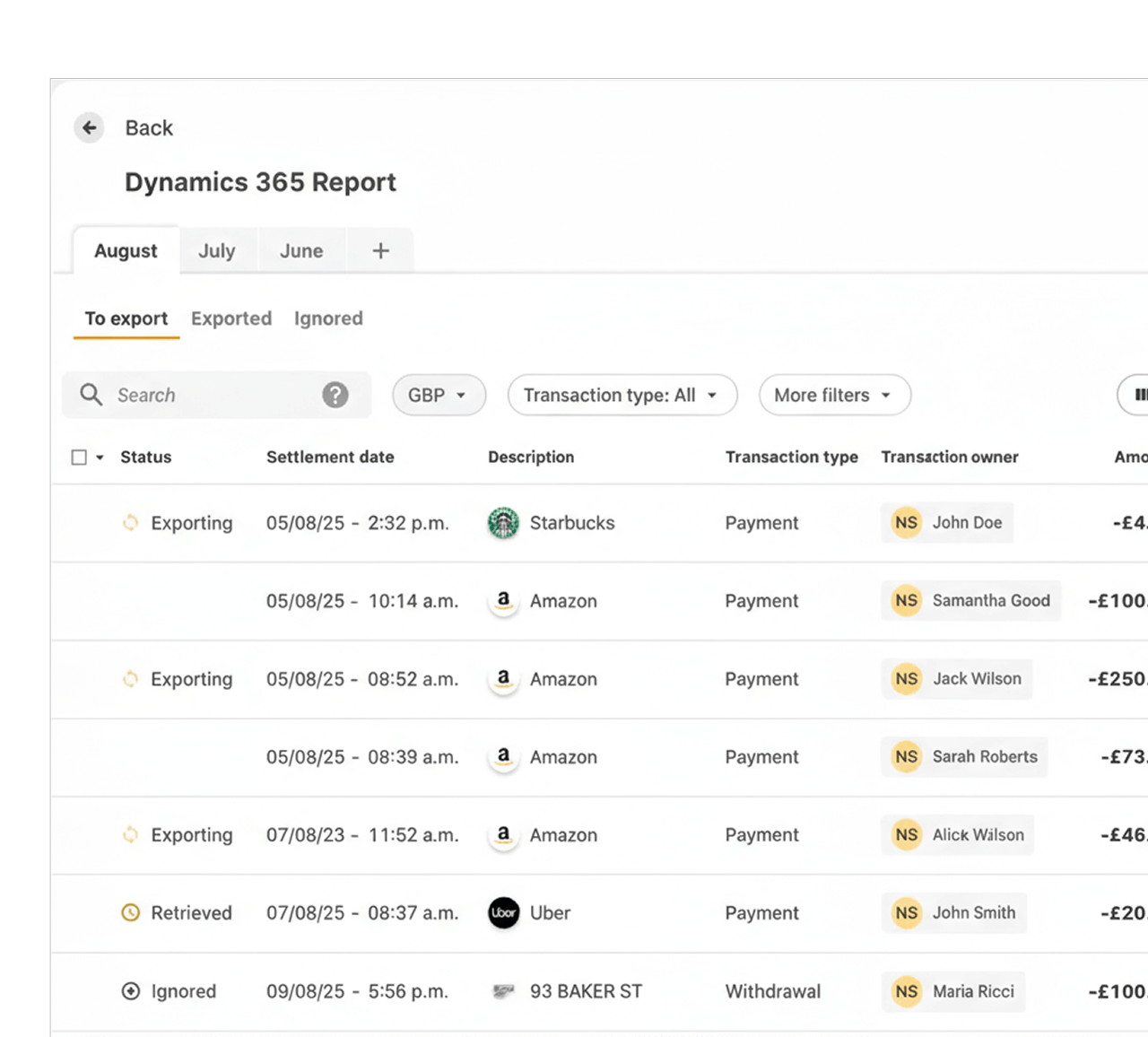The width and height of the screenshot is (1148, 1037).
Task: Click the Ignored status icon
Action: [131, 991]
